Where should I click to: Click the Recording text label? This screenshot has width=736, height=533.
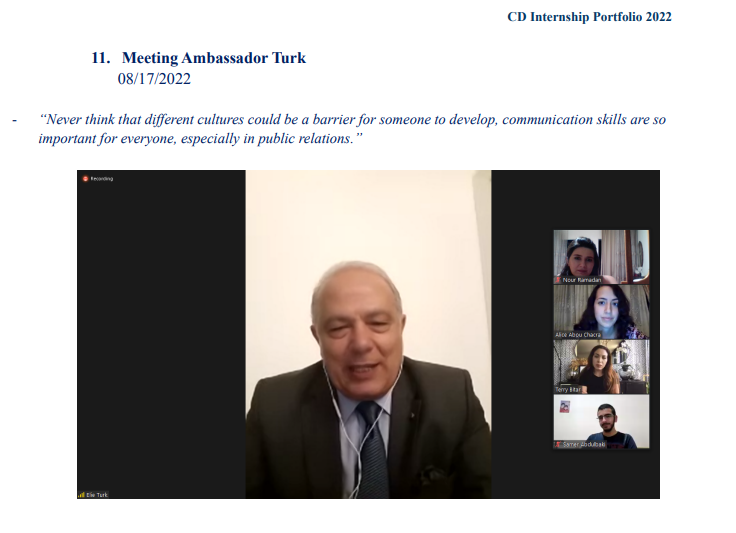click(x=102, y=179)
